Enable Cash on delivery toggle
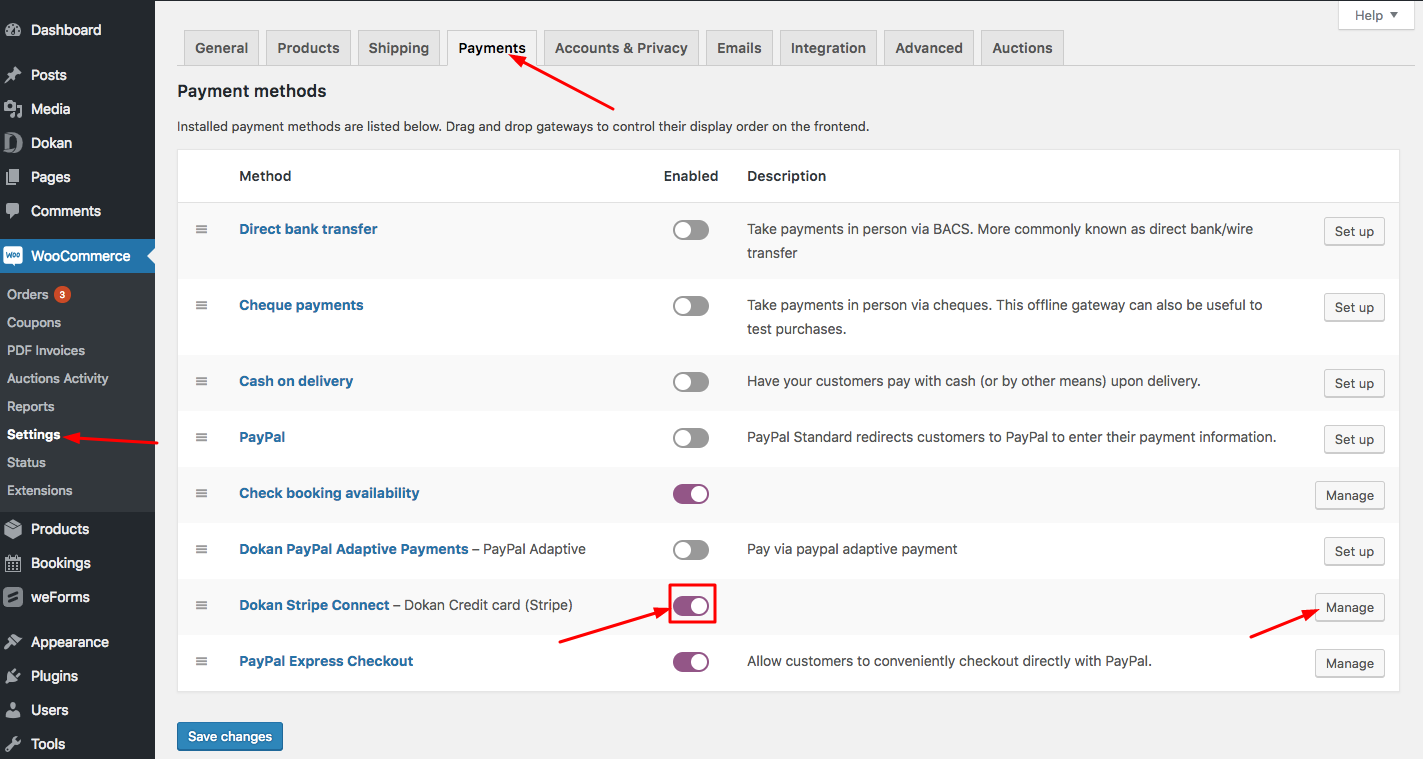This screenshot has width=1423, height=759. tap(690, 382)
